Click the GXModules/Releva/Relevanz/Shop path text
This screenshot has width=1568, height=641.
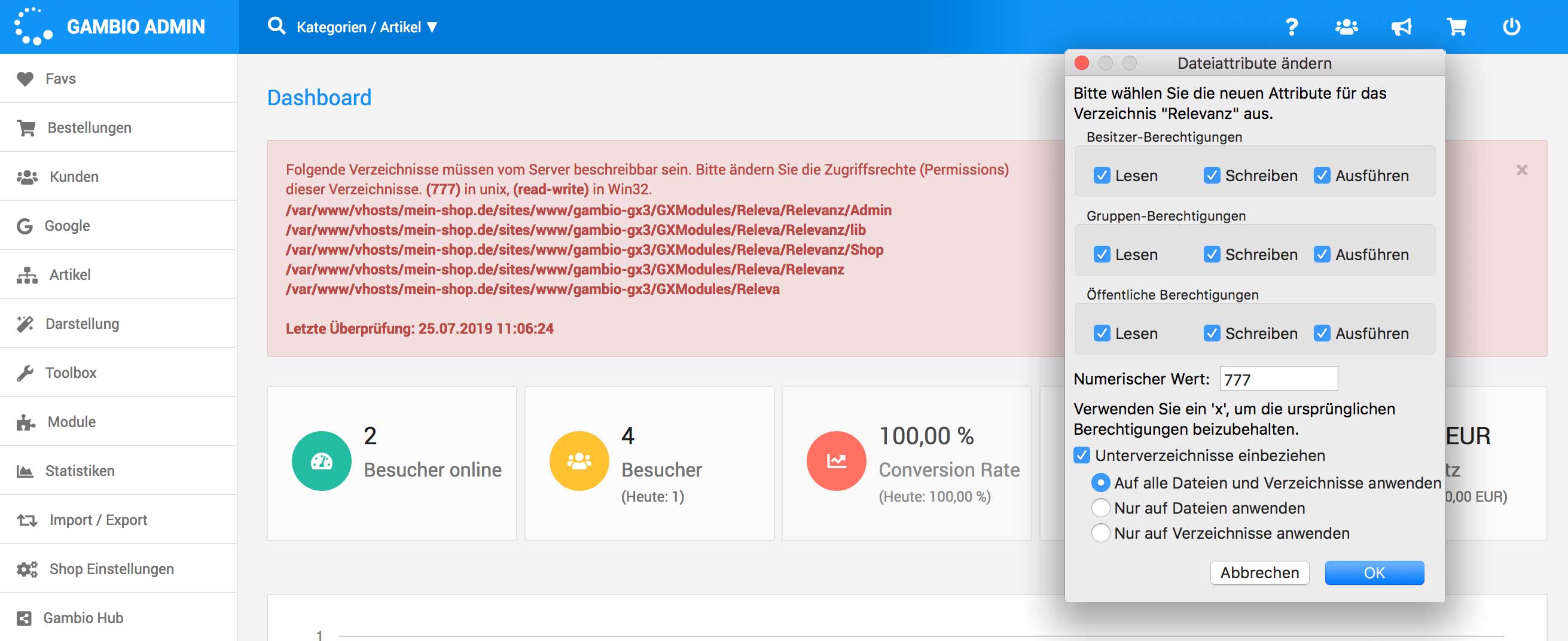coord(584,250)
